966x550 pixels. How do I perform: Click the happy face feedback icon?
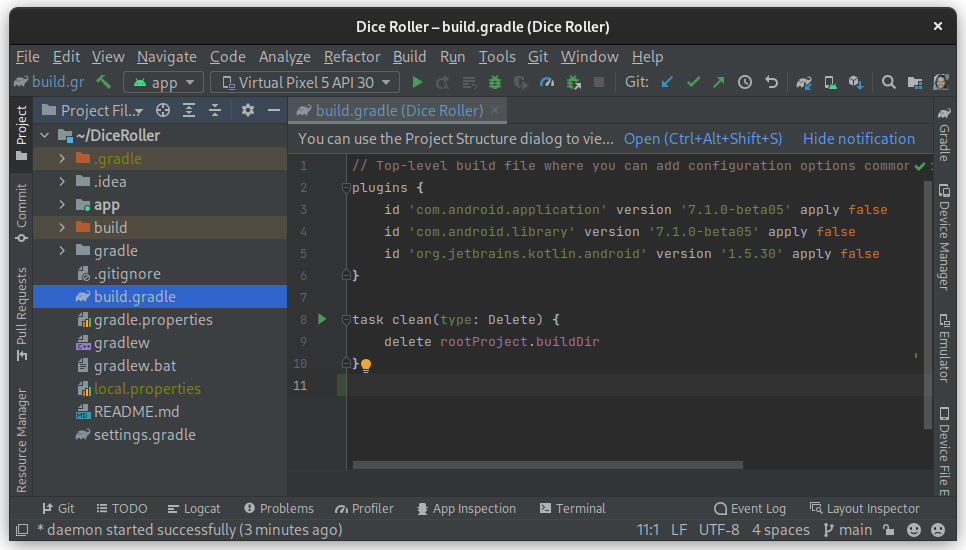pyautogui.click(x=914, y=530)
